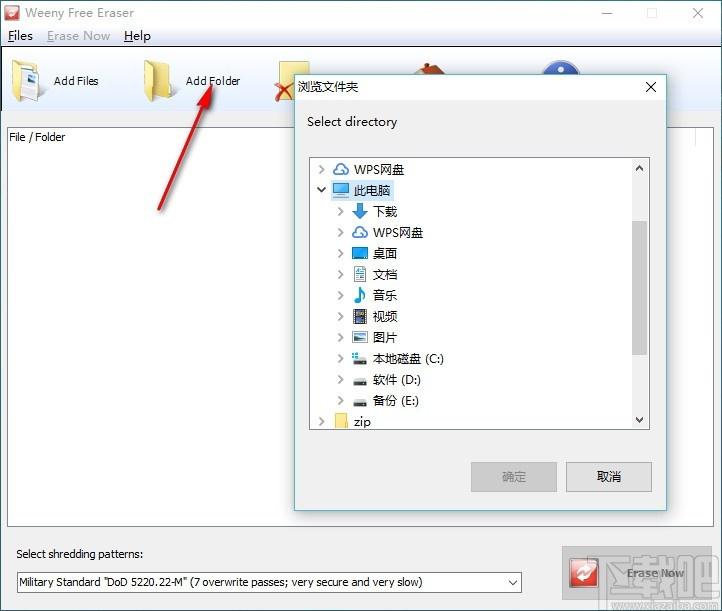Click the 软件 (D:) drive icon

coord(360,380)
